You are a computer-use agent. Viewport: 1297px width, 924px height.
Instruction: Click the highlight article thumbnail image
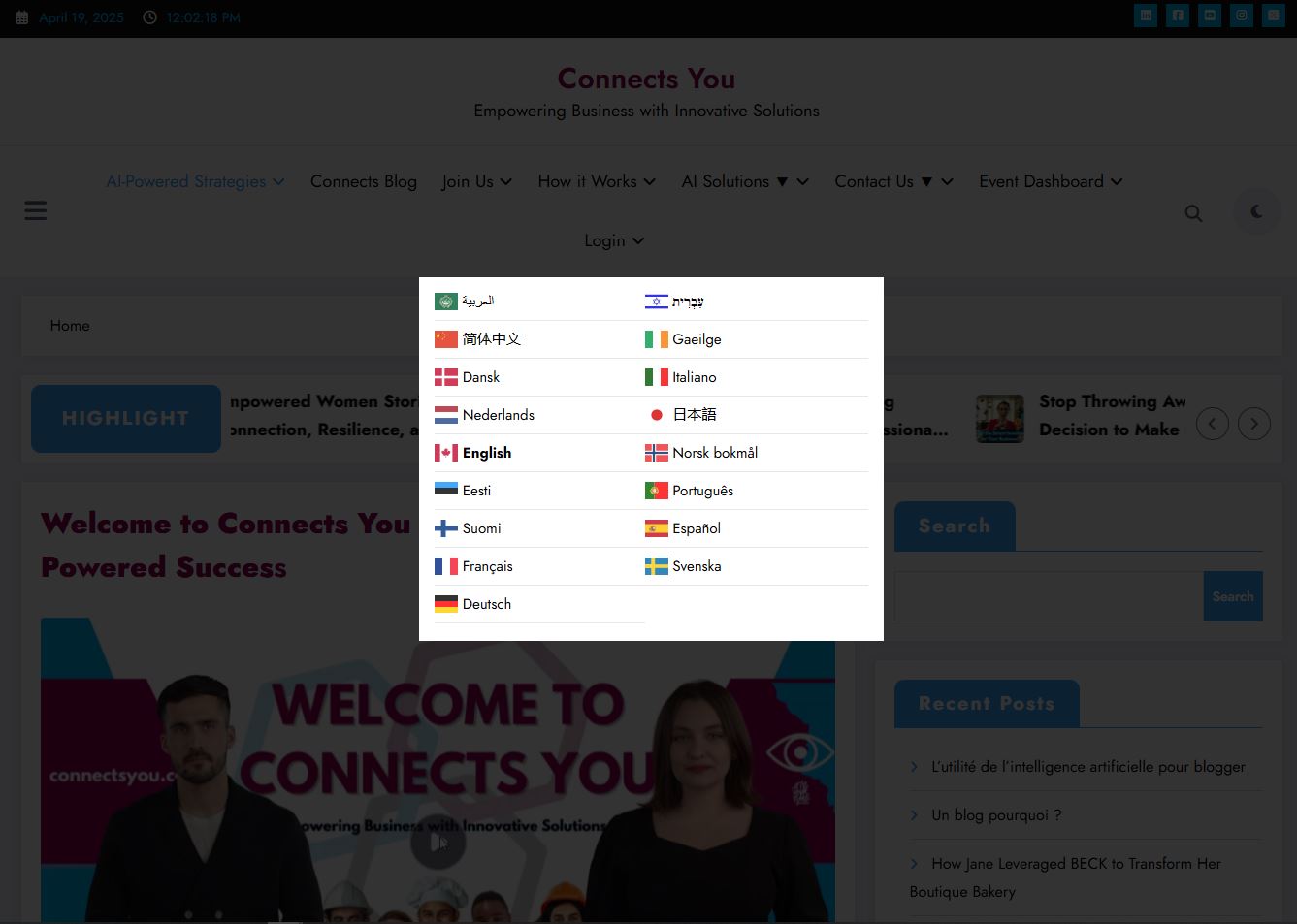coord(1000,419)
